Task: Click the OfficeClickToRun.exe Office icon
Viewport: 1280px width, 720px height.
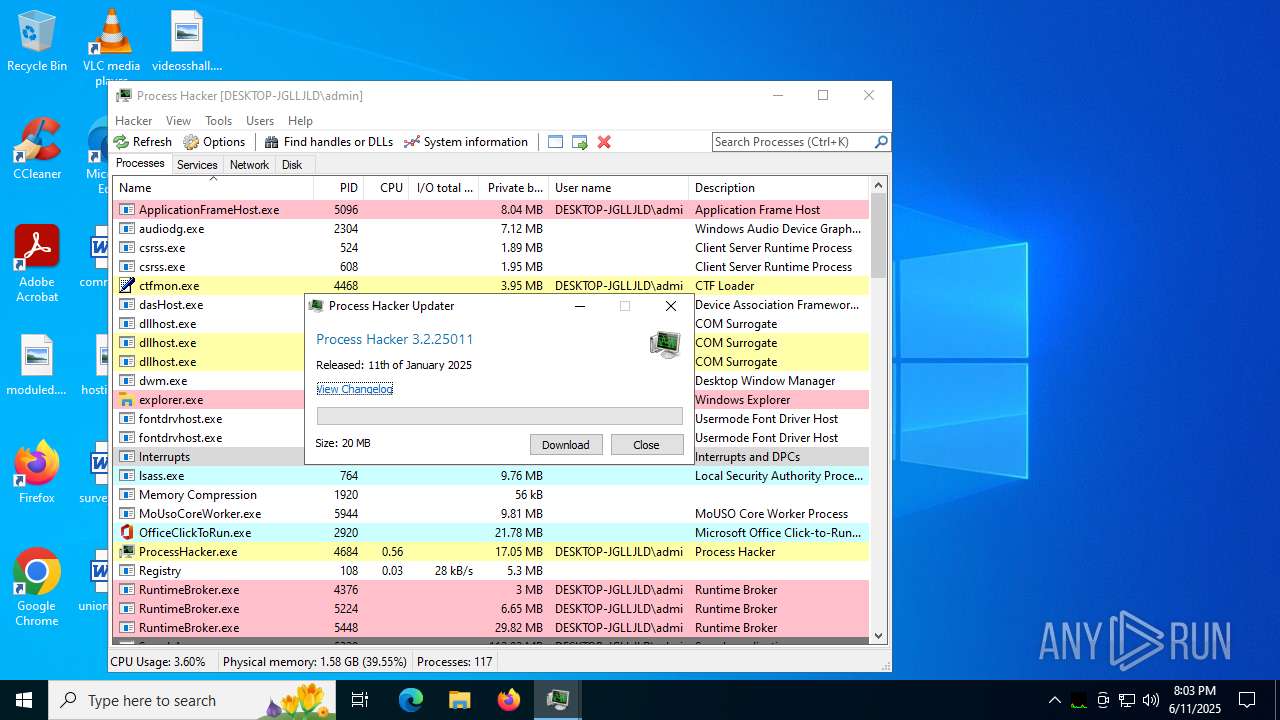Action: coord(127,533)
